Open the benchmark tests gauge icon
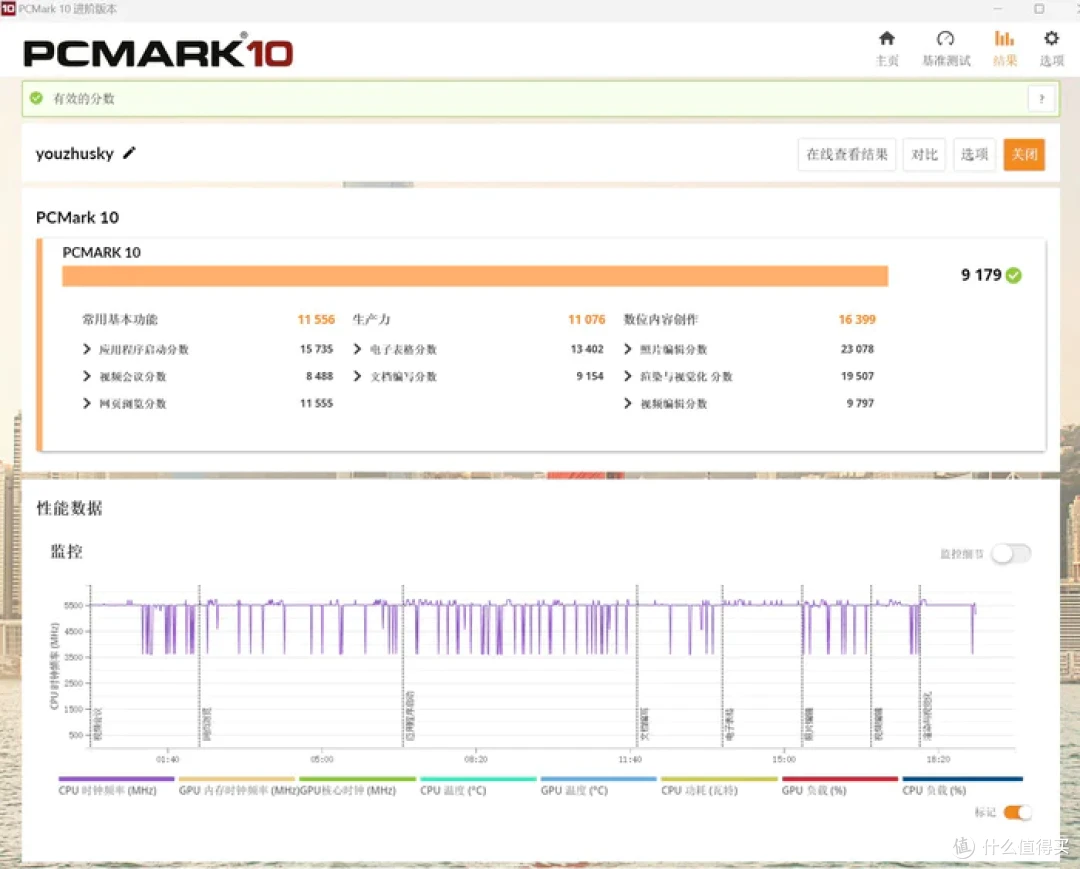This screenshot has height=869, width=1080. (946, 39)
